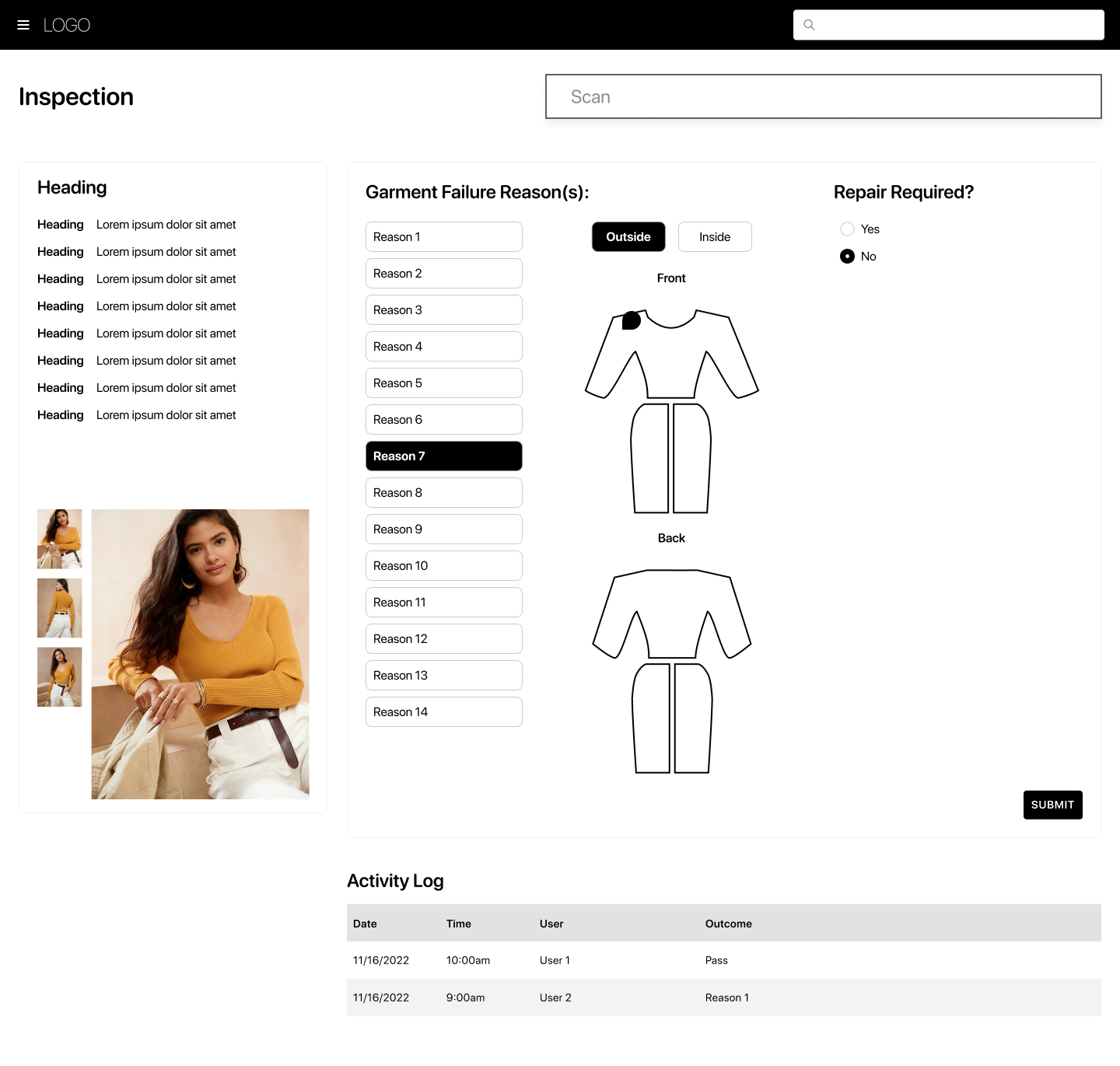Focus the top header search box

(957, 25)
